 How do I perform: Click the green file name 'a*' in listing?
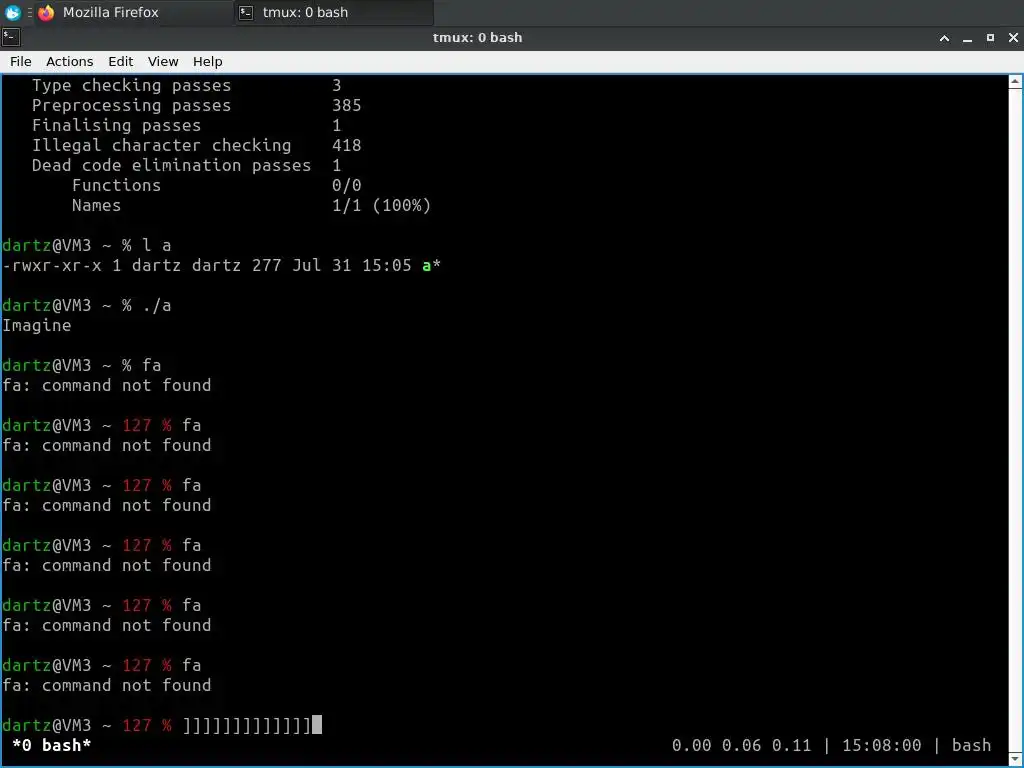(431, 265)
